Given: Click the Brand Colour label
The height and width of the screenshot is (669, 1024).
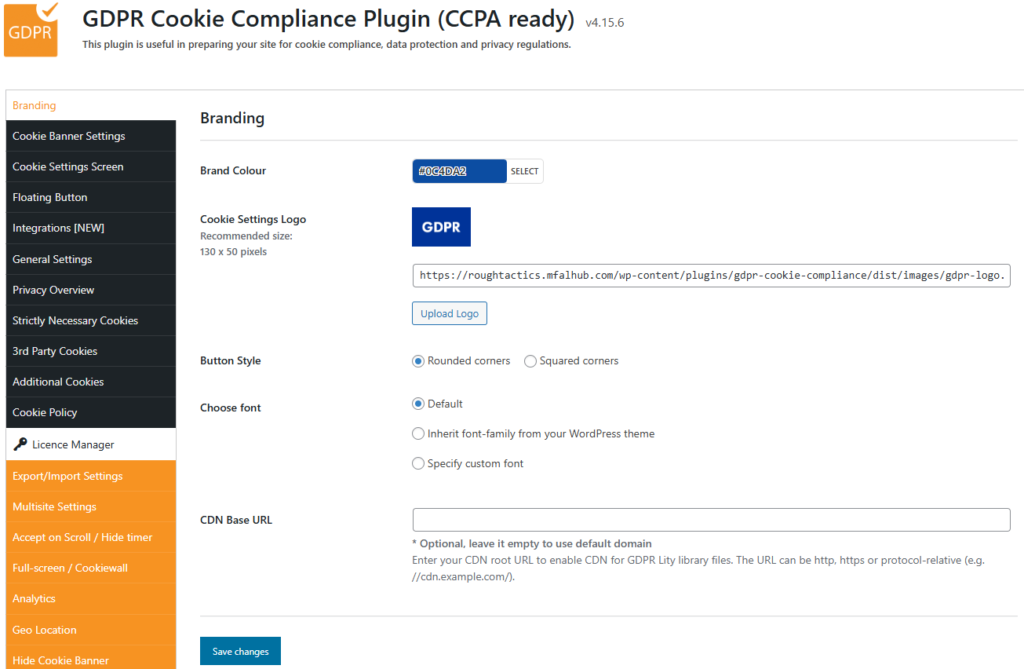Looking at the screenshot, I should [233, 171].
